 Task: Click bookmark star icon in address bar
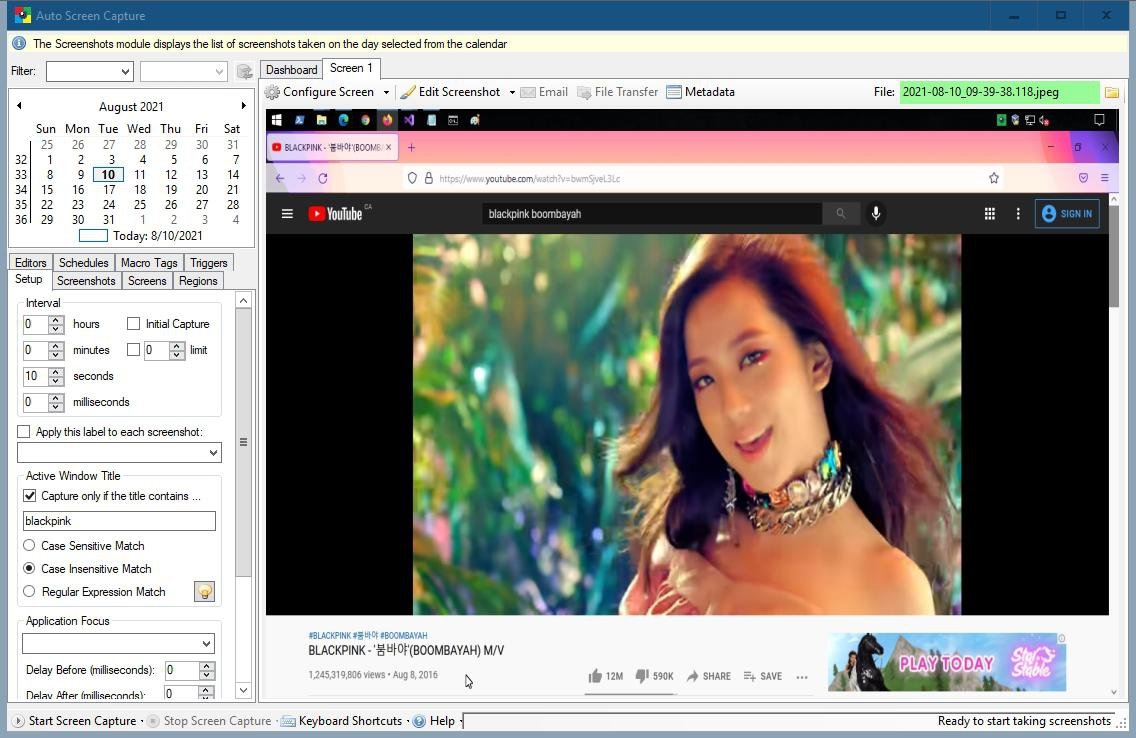(x=994, y=178)
